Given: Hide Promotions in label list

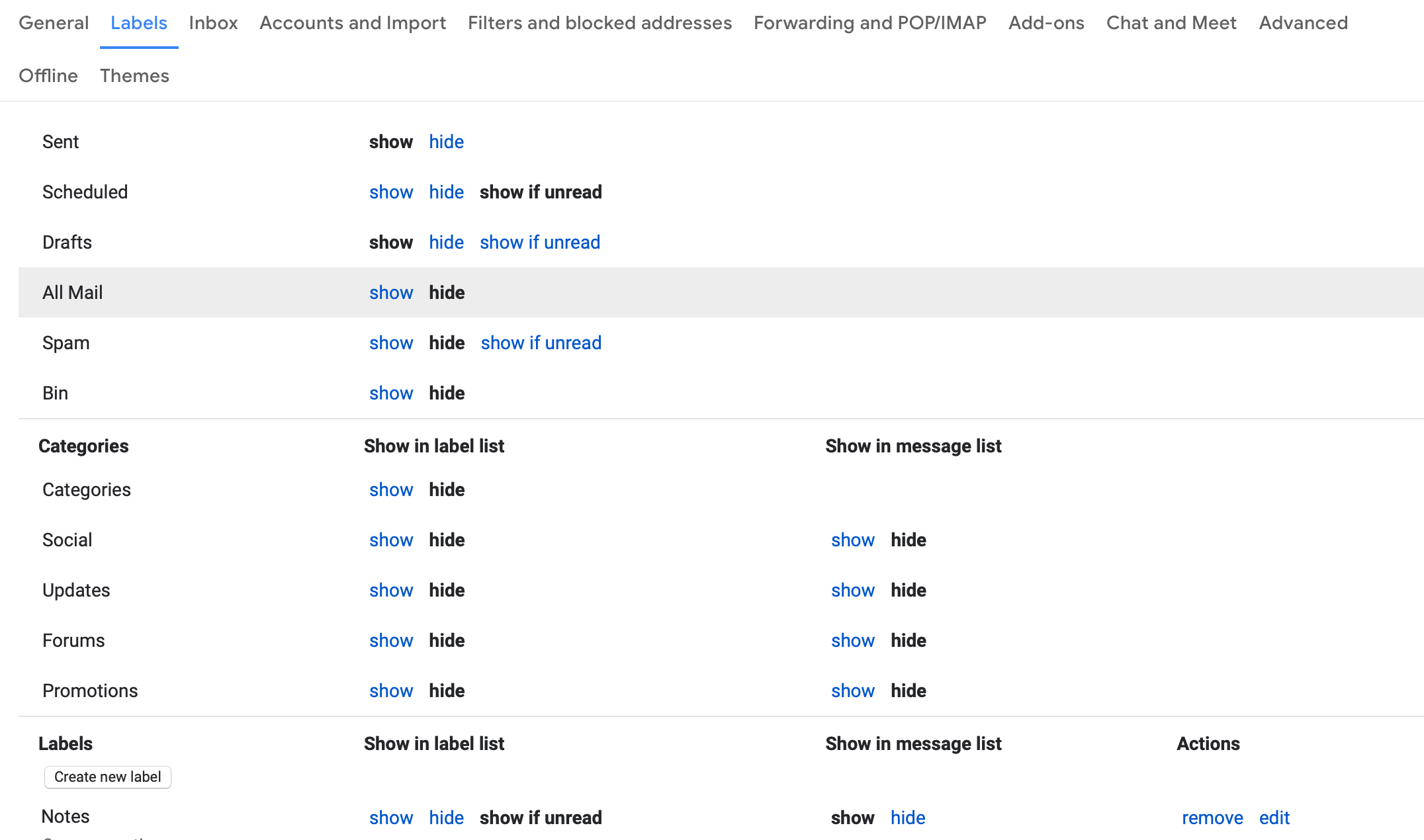Looking at the screenshot, I should pyautogui.click(x=446, y=690).
